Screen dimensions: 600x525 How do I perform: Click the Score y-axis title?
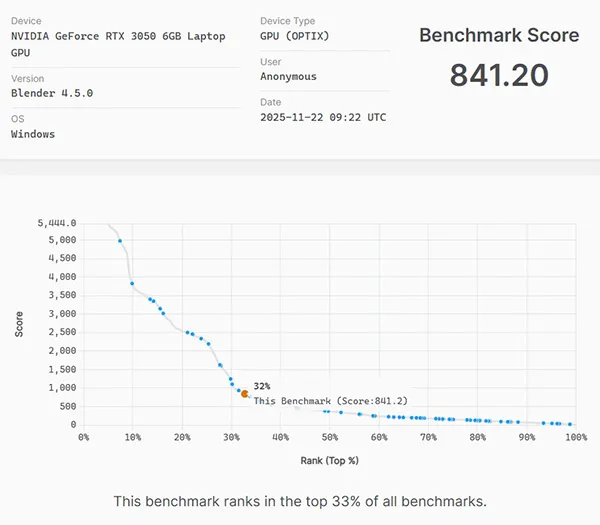(19, 326)
